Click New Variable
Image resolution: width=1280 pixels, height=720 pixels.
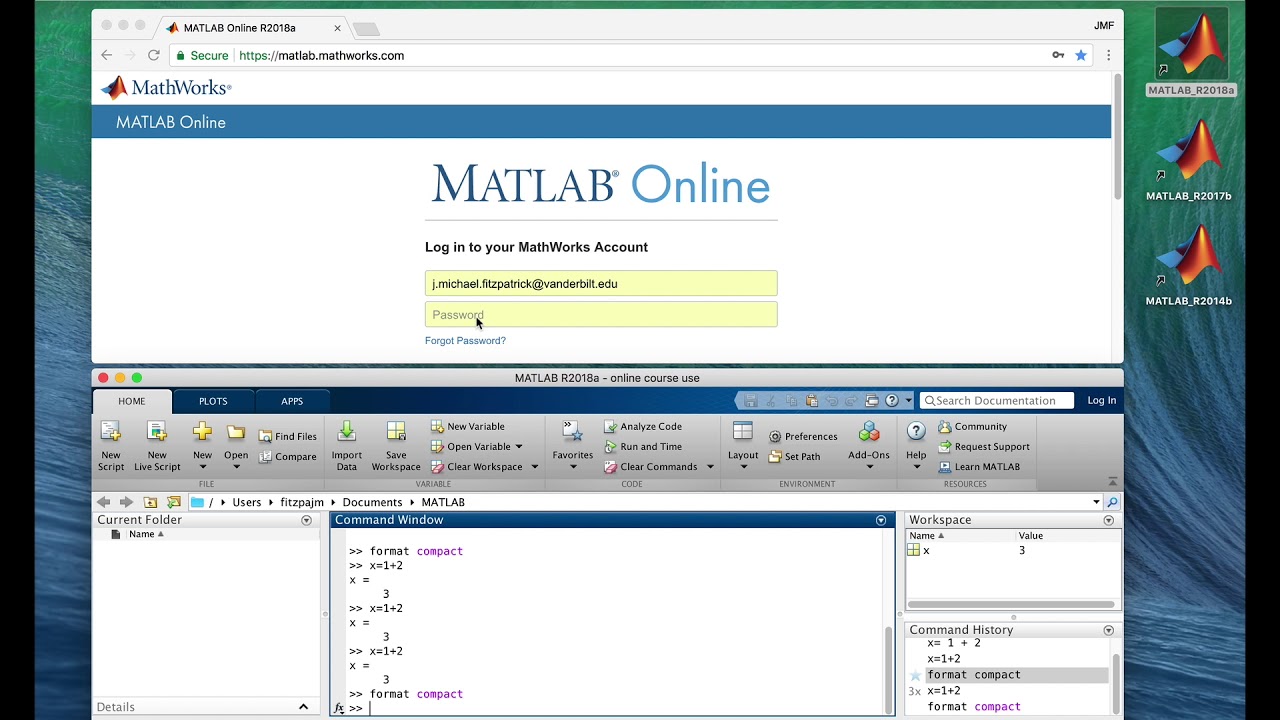click(x=468, y=426)
